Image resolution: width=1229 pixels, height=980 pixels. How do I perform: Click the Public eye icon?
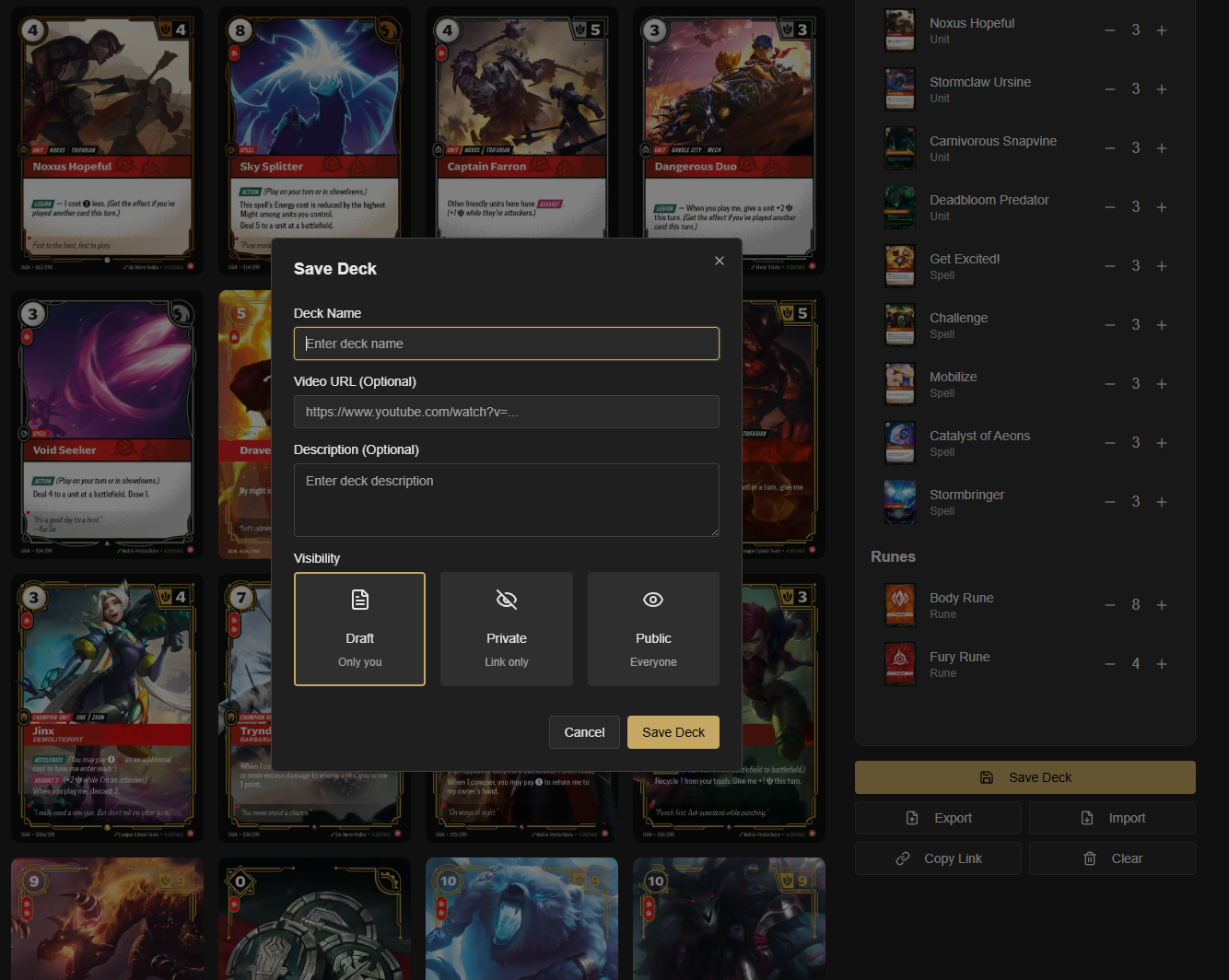pos(653,600)
